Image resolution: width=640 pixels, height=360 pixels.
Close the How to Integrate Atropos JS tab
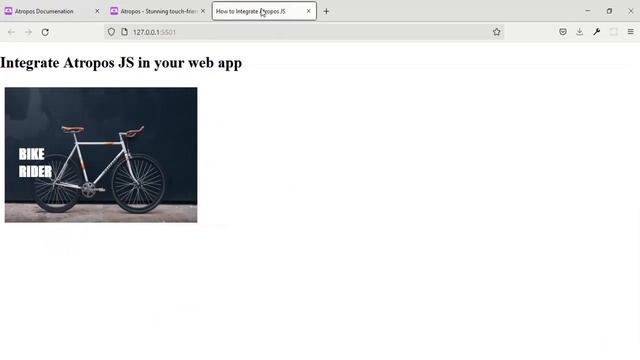click(x=309, y=11)
